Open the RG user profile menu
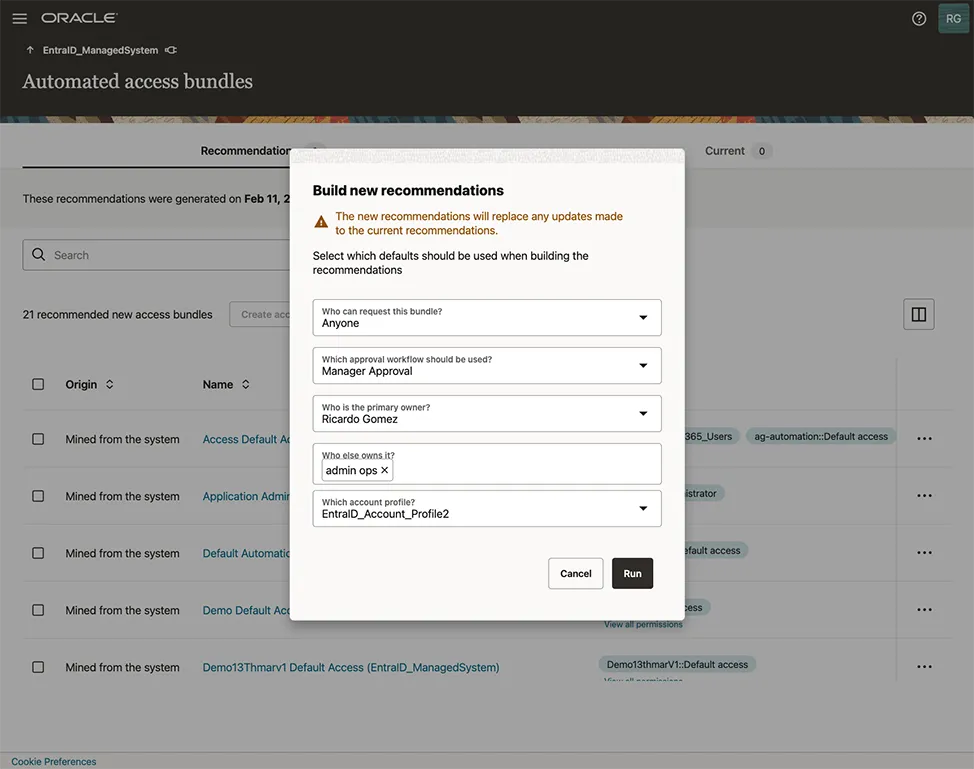 click(x=953, y=18)
